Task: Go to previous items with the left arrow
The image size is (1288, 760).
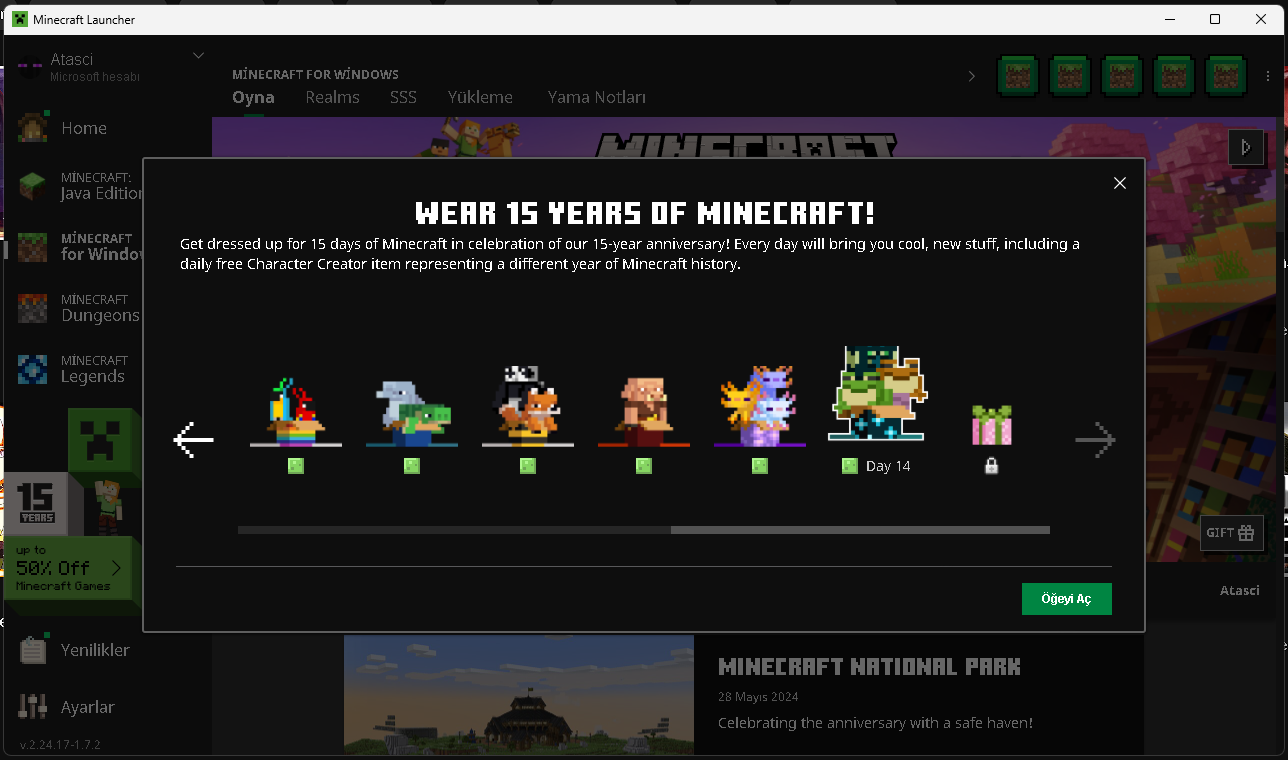Action: coord(193,440)
